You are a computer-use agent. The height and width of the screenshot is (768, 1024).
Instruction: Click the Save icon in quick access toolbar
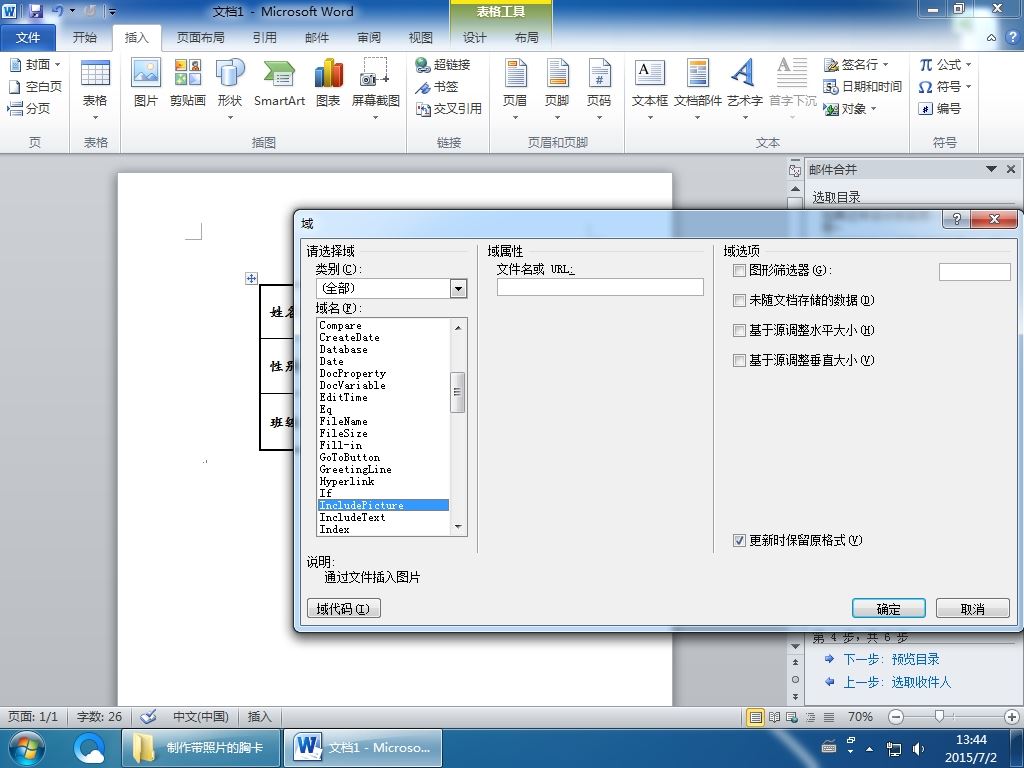click(x=35, y=11)
